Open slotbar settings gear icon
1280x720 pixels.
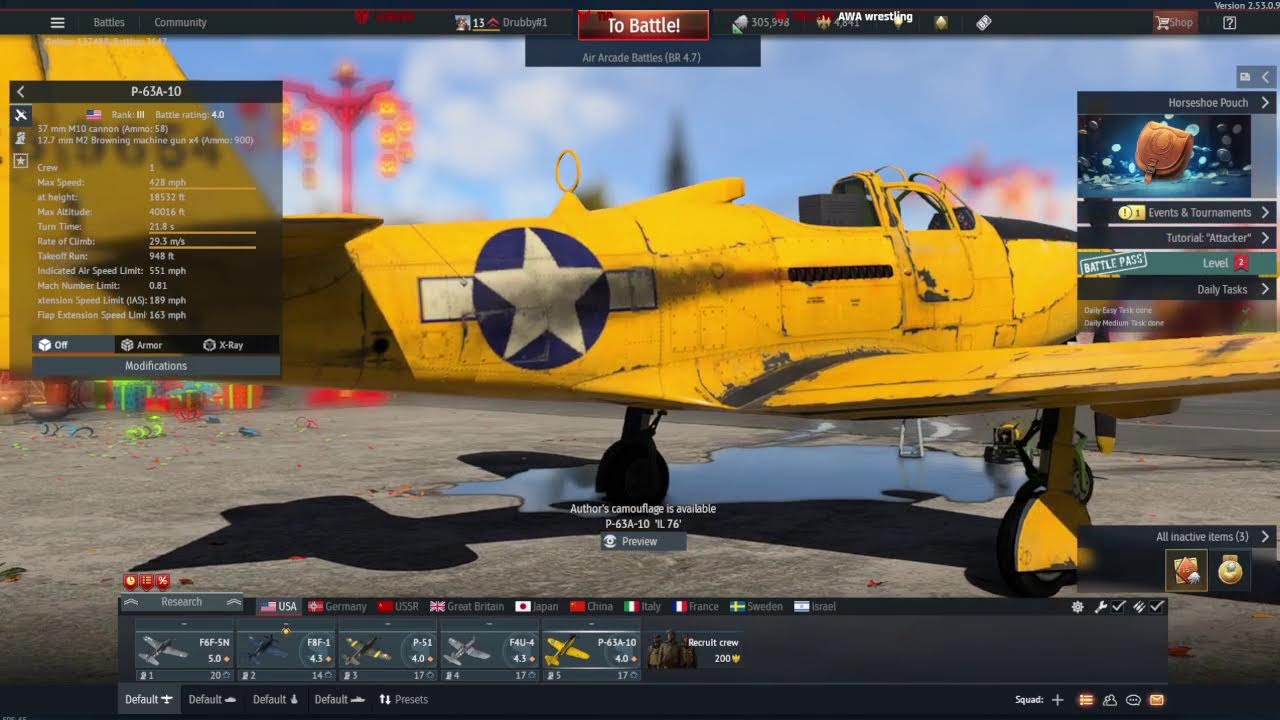1077,606
